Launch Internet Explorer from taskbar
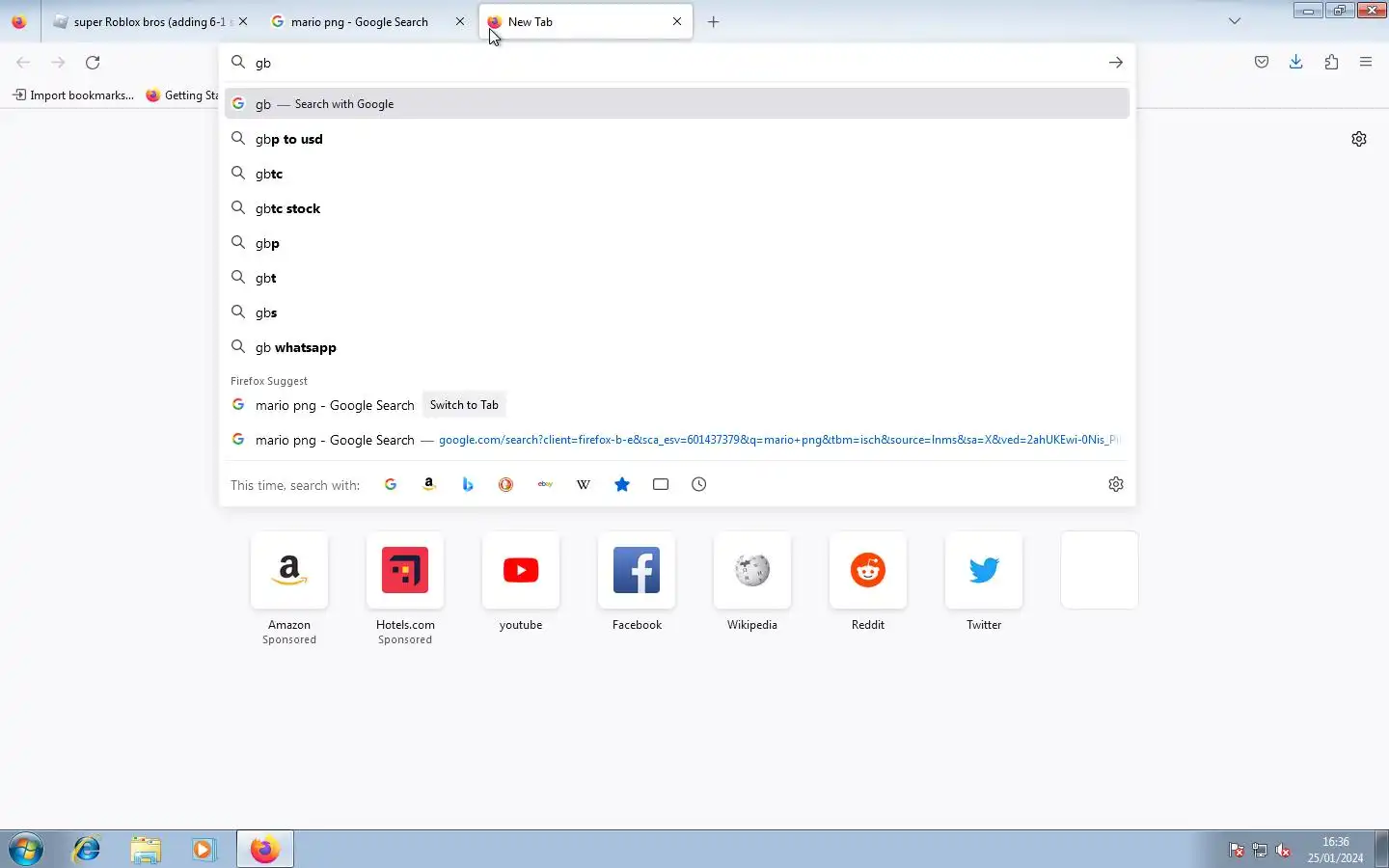 [x=87, y=850]
